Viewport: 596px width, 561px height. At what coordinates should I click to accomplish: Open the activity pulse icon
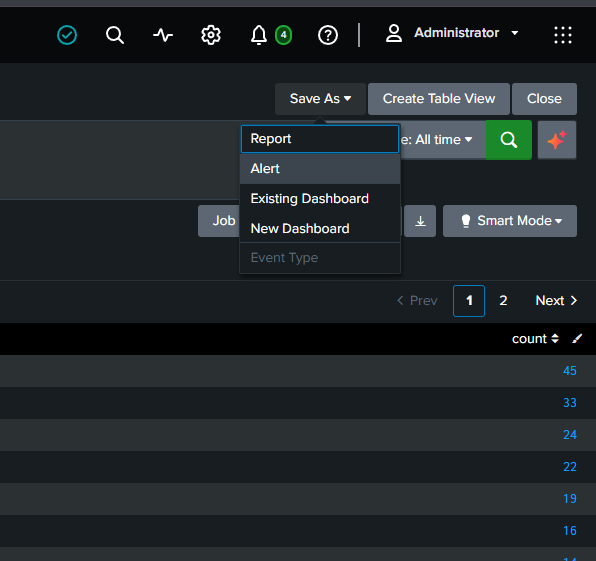163,35
